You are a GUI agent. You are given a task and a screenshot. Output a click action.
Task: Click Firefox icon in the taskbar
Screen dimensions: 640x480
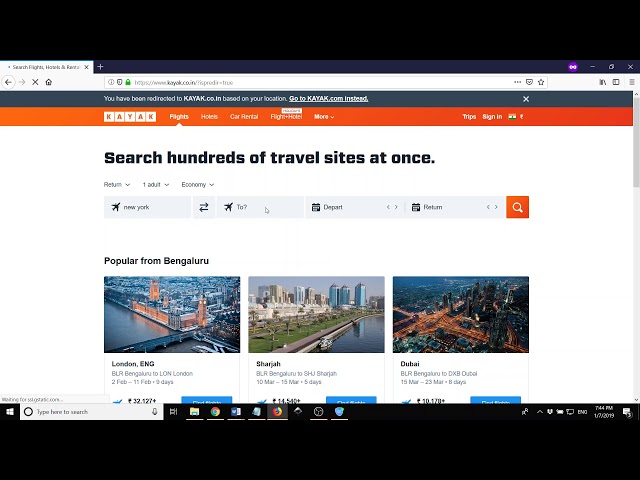[277, 412]
